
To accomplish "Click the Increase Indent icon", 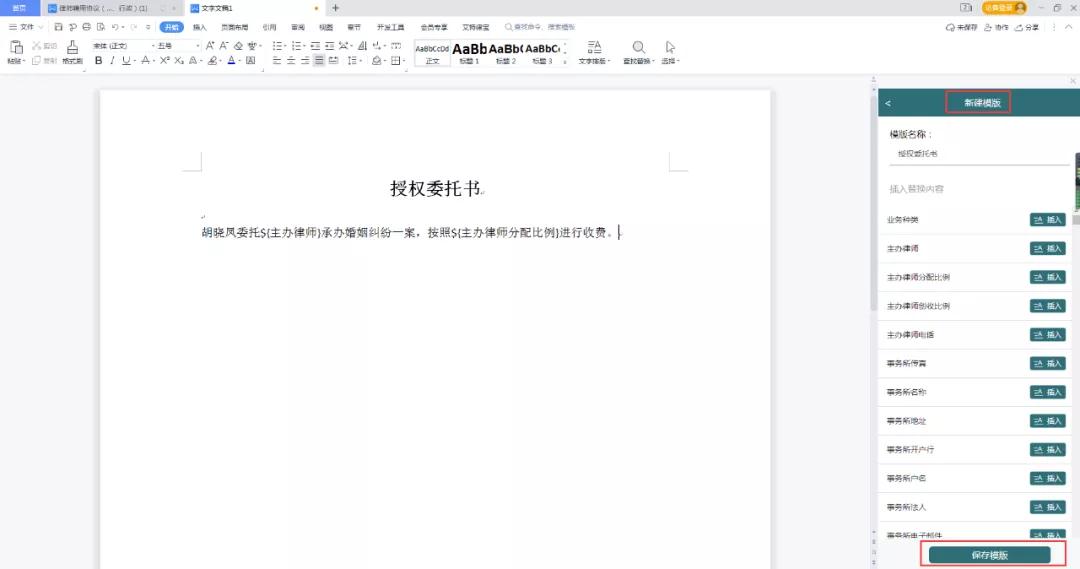I will tap(329, 45).
